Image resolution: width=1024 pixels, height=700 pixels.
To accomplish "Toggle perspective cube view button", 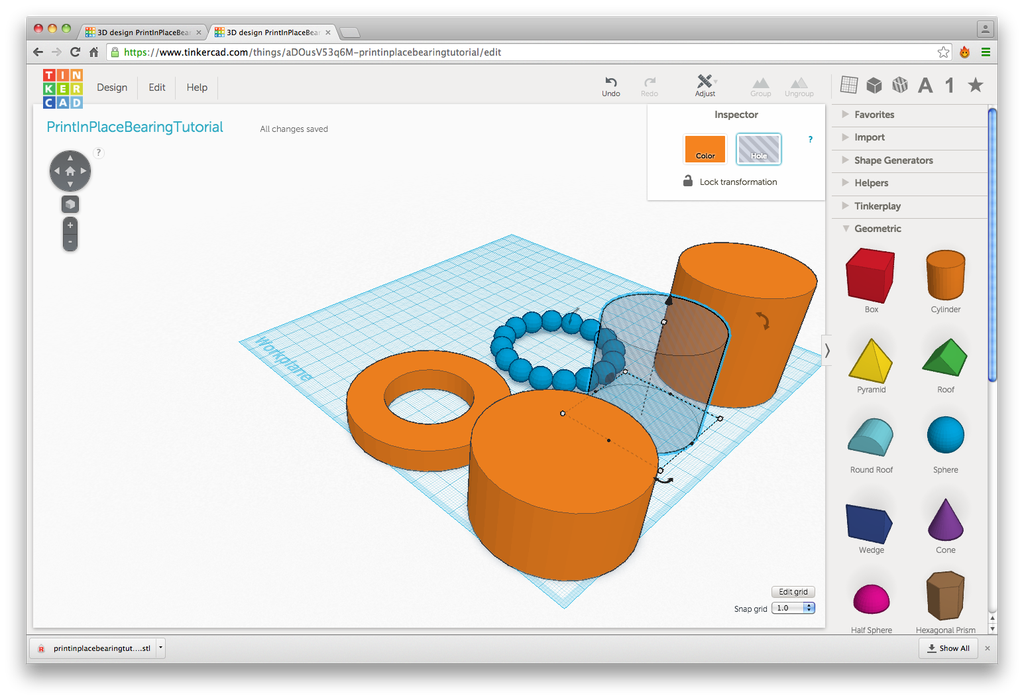I will tap(70, 204).
